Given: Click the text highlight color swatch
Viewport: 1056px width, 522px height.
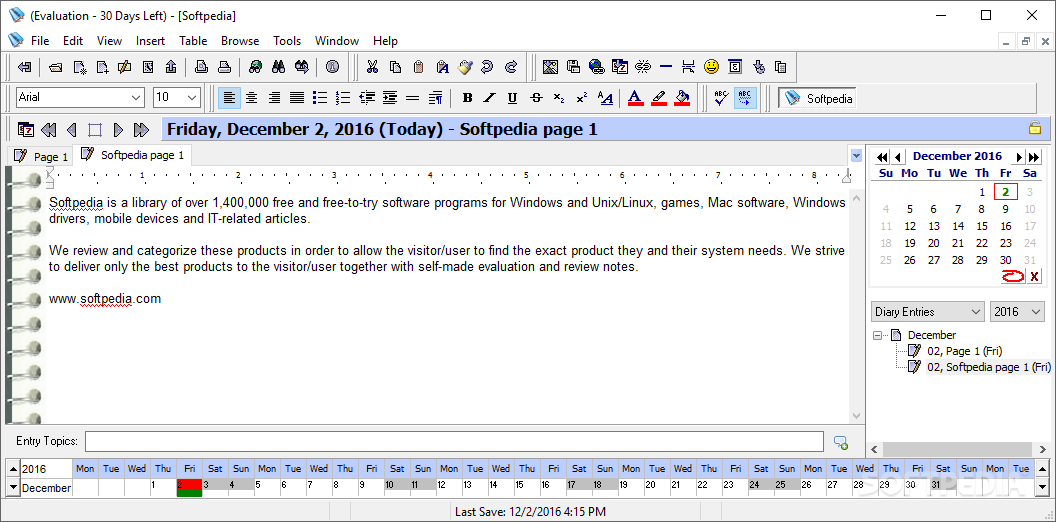Looking at the screenshot, I should (x=659, y=98).
